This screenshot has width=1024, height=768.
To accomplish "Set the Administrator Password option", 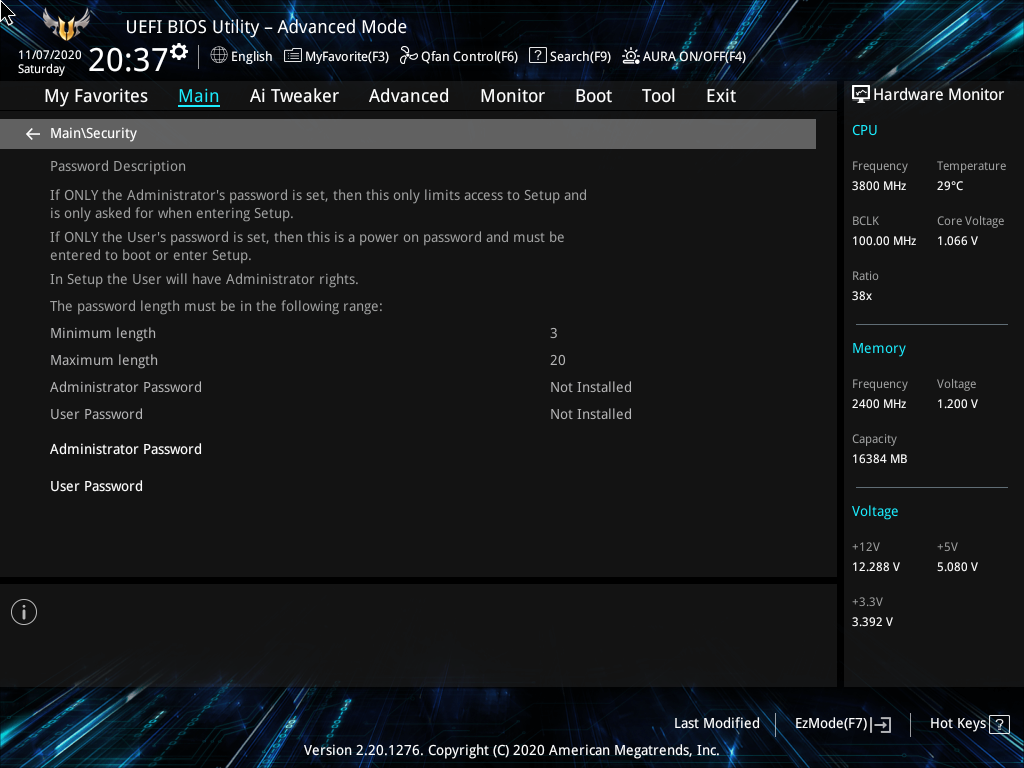I will coord(126,449).
